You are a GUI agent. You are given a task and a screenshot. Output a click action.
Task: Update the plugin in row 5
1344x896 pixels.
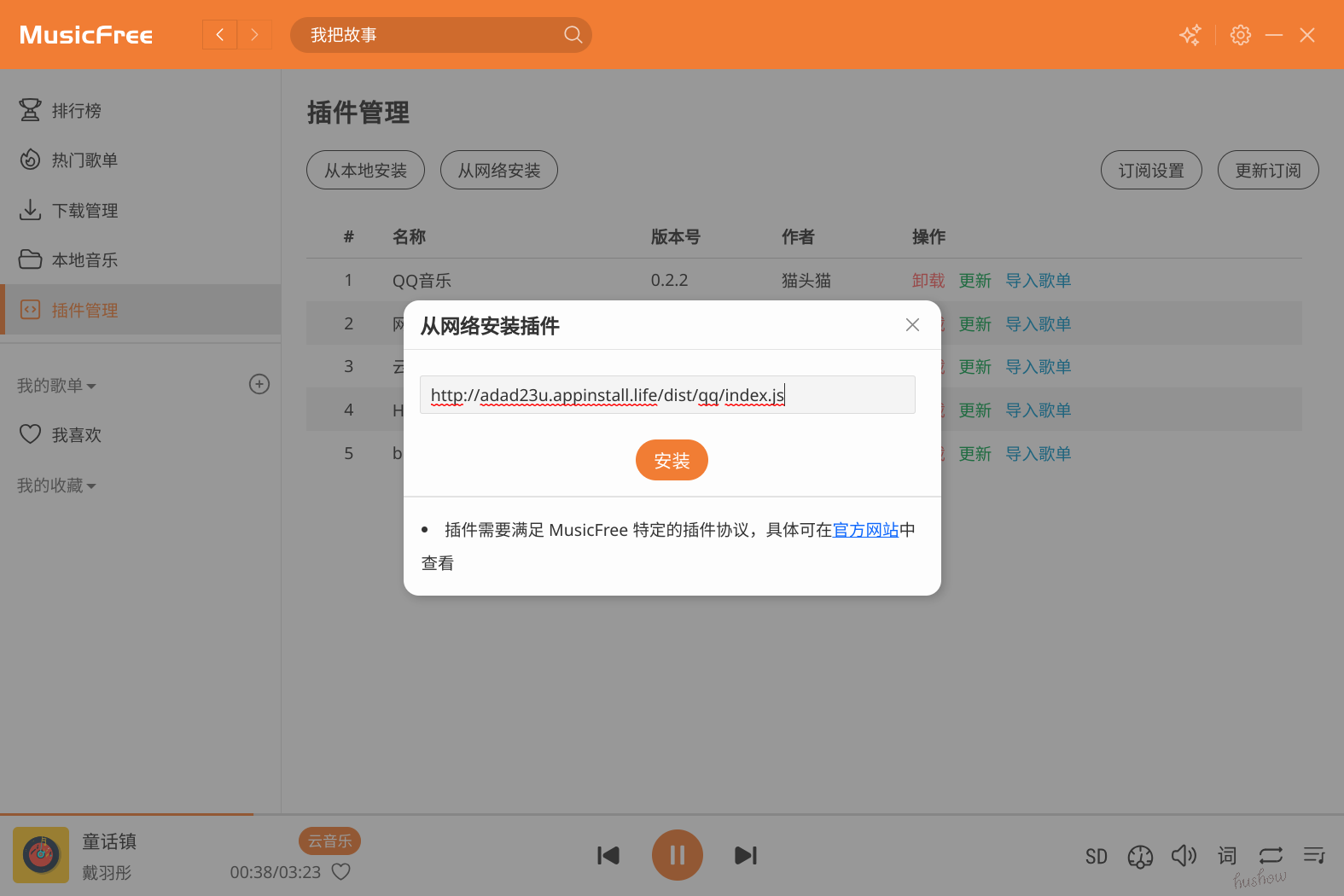point(975,454)
